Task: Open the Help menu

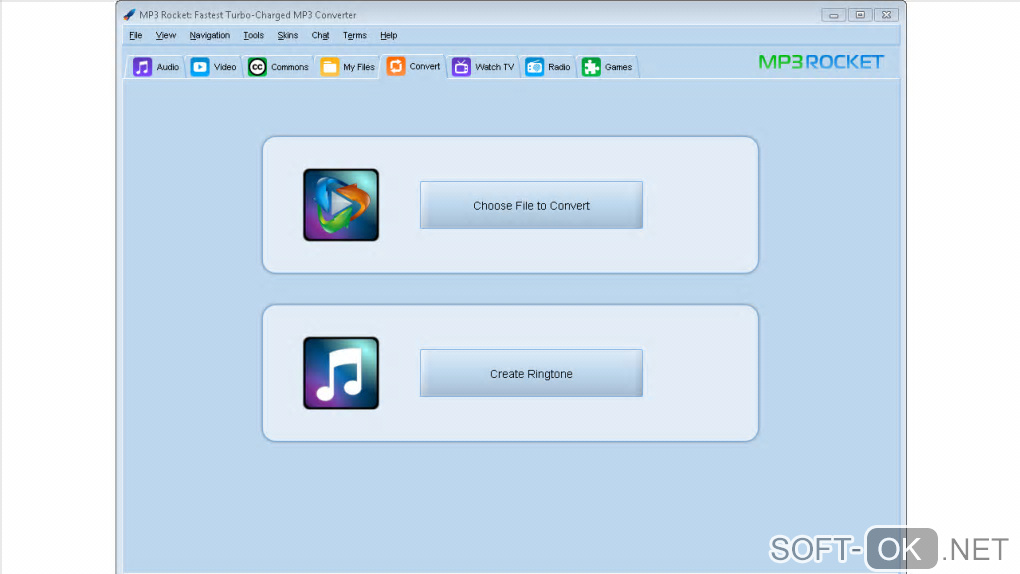Action: tap(388, 35)
